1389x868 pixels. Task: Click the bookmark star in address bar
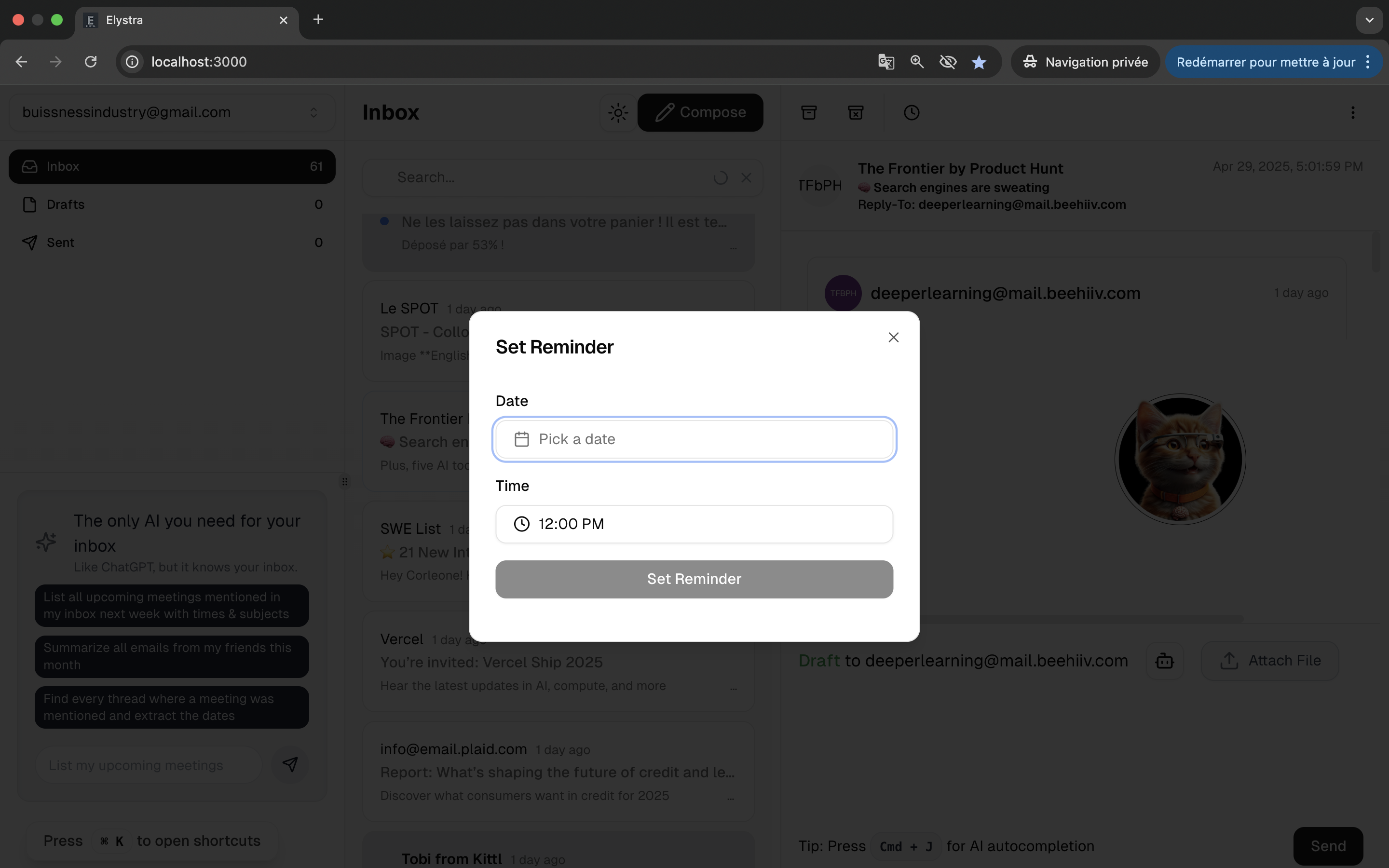click(979, 62)
